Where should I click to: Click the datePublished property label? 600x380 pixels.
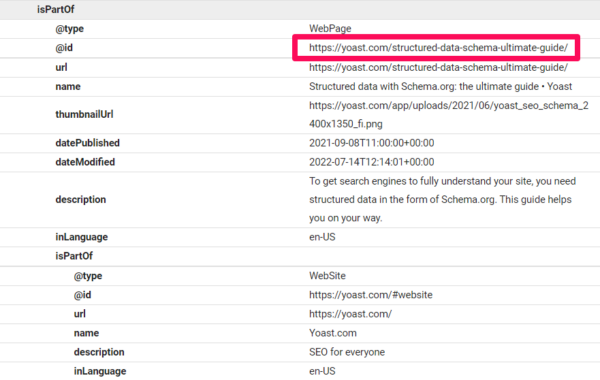pyautogui.click(x=88, y=143)
